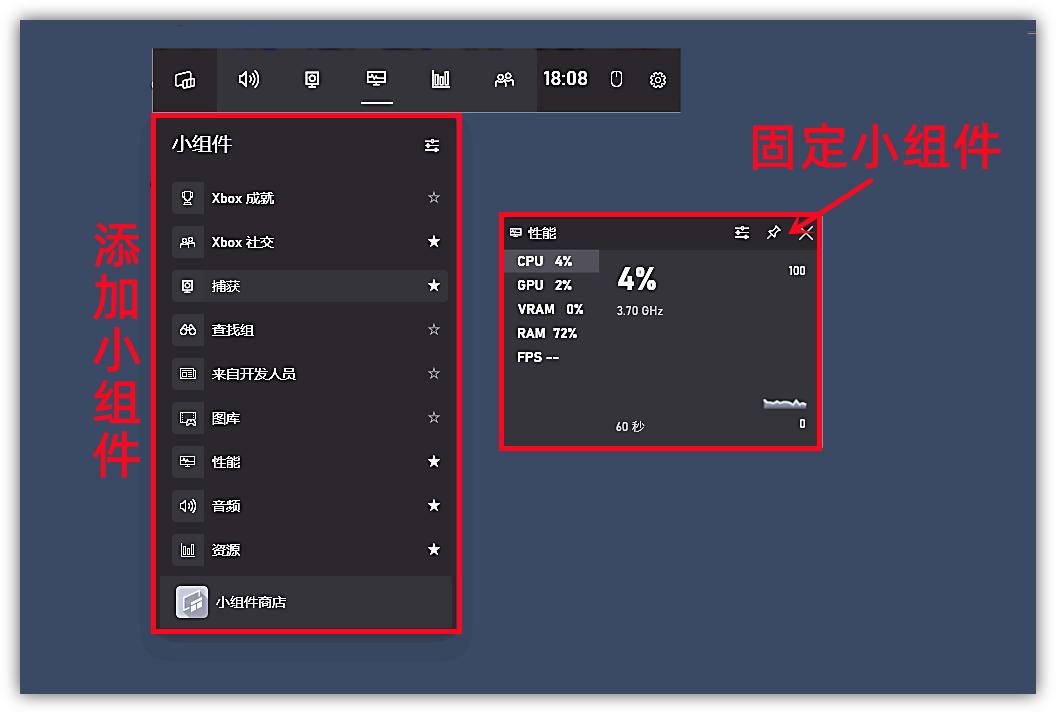Open Game Bar settings gear

point(657,79)
